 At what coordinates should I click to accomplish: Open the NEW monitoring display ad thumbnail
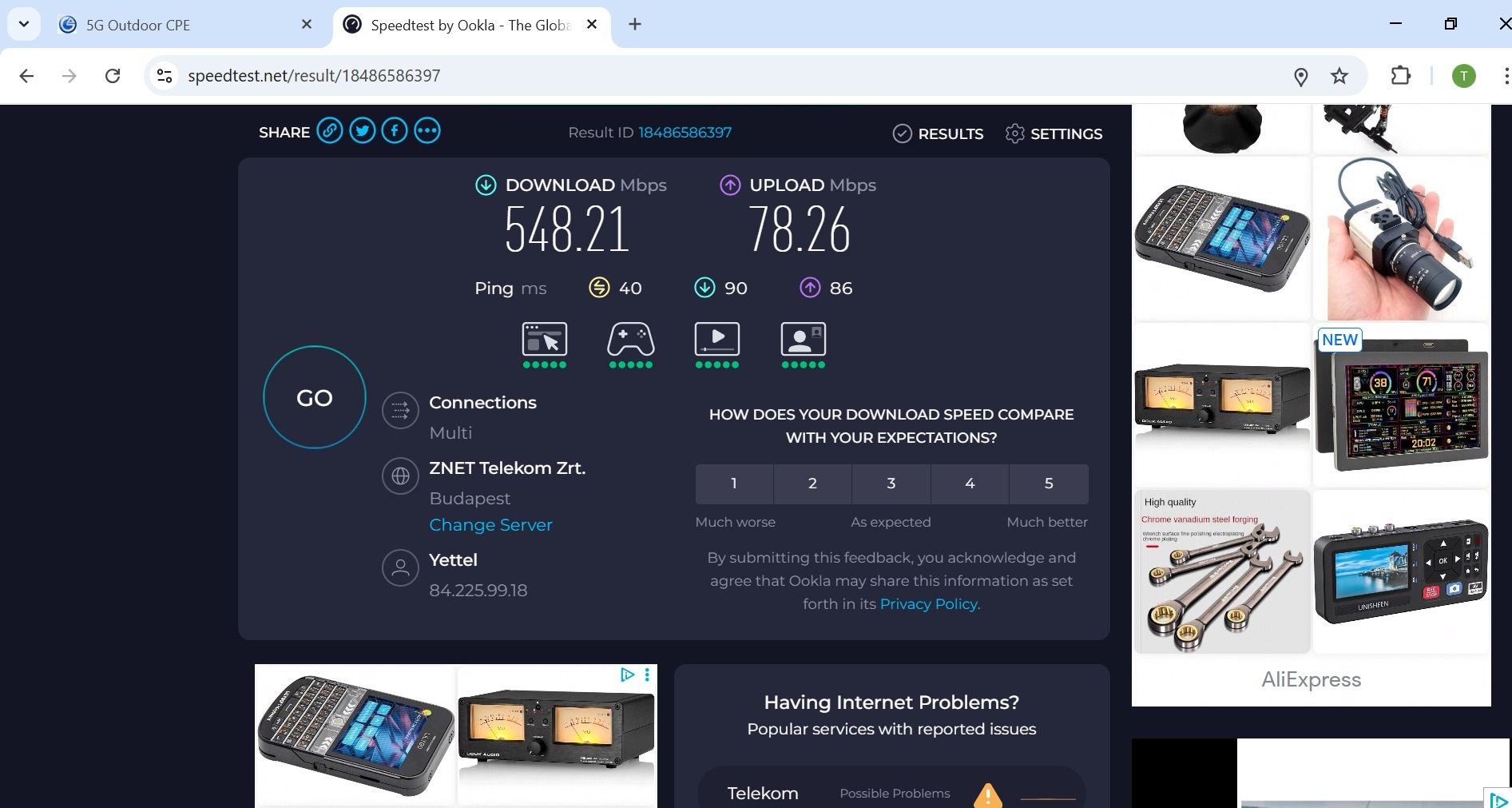coord(1401,405)
